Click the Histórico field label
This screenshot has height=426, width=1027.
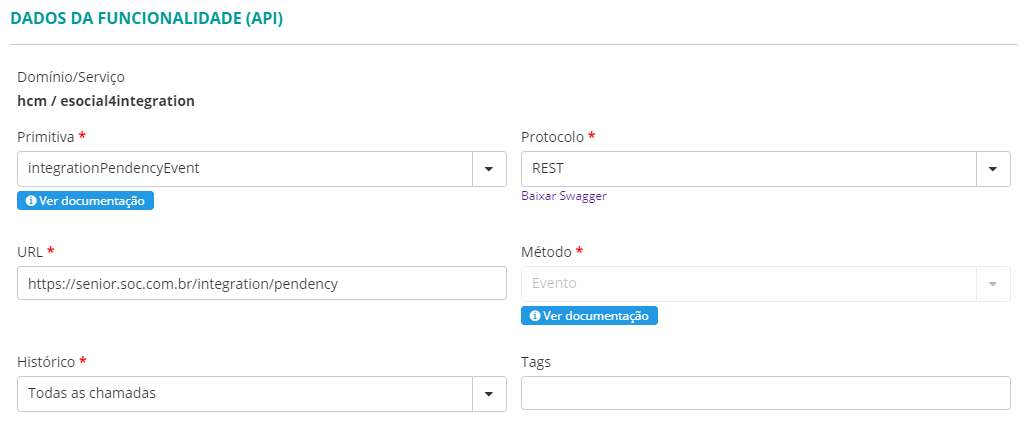point(46,362)
